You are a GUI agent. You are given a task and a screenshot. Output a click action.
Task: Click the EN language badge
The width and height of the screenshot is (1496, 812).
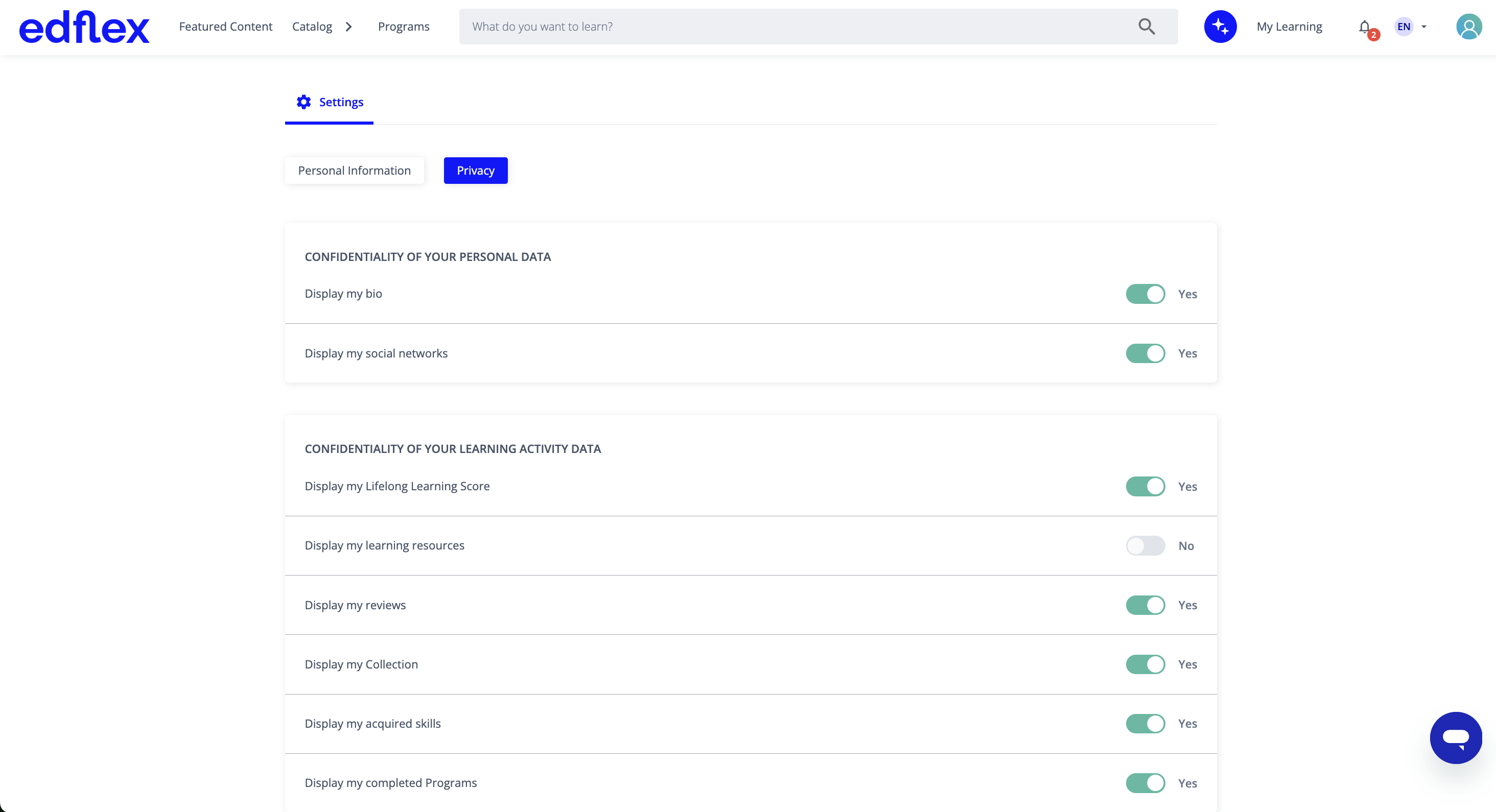point(1404,27)
